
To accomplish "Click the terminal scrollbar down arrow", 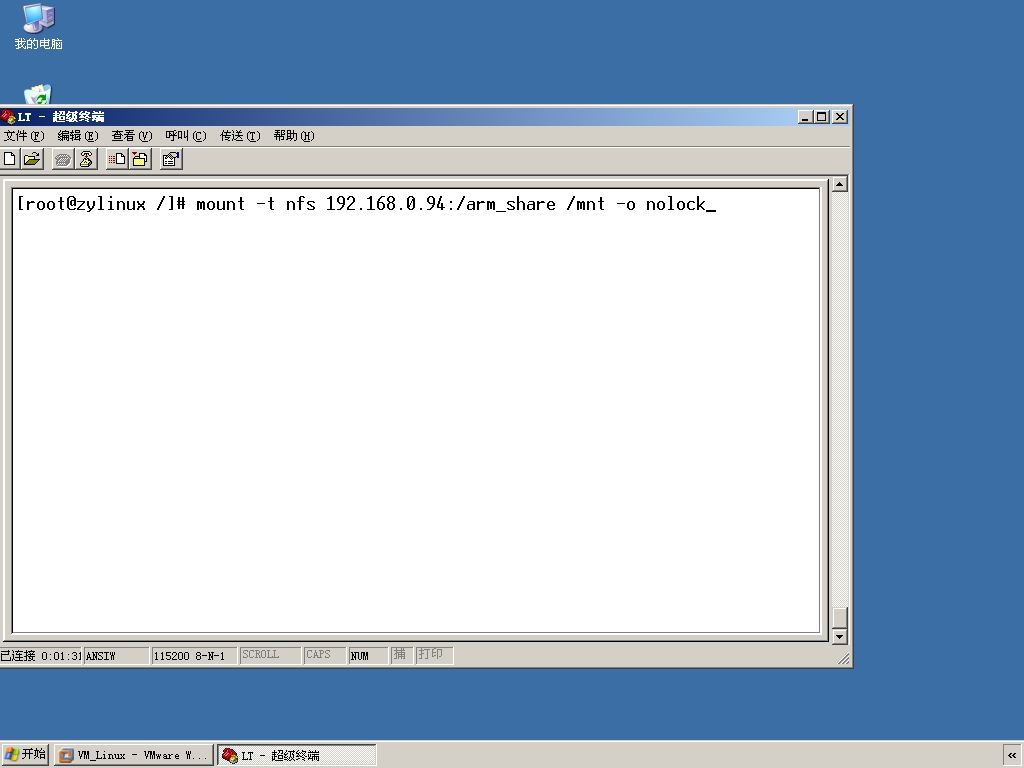I will point(840,636).
